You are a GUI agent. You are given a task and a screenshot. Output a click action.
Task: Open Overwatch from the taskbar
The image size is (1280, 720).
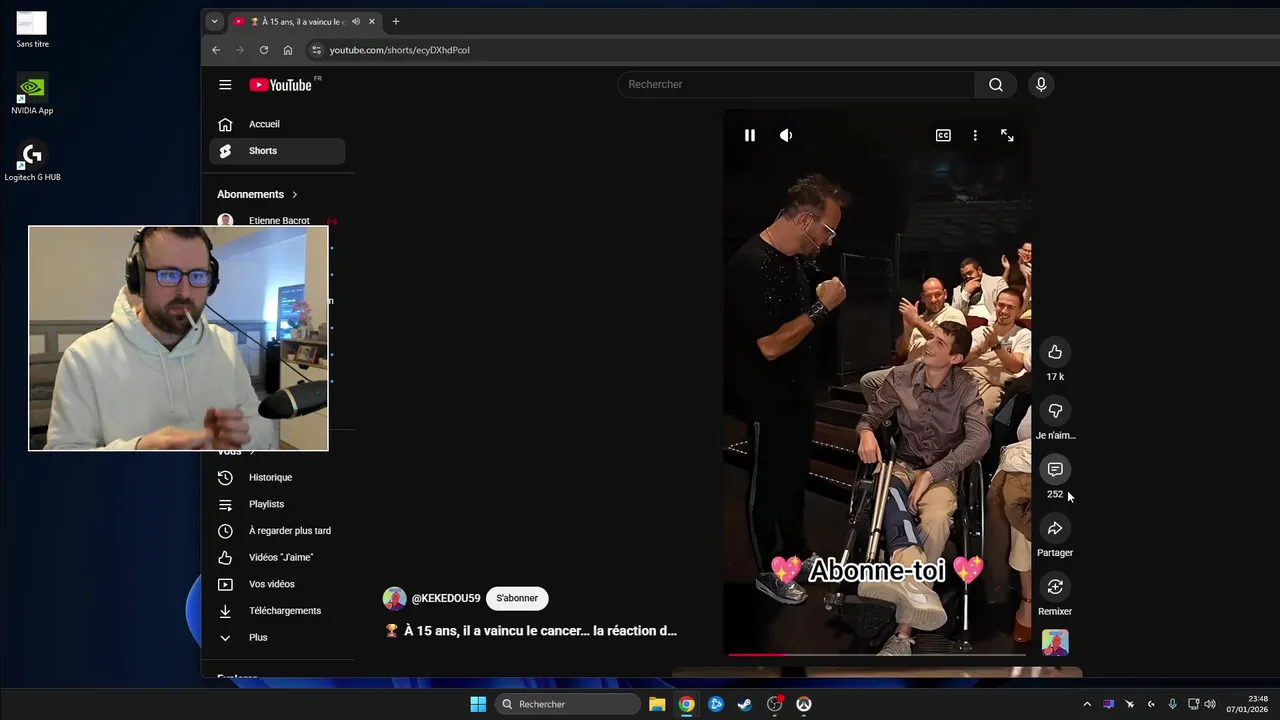pyautogui.click(x=803, y=704)
